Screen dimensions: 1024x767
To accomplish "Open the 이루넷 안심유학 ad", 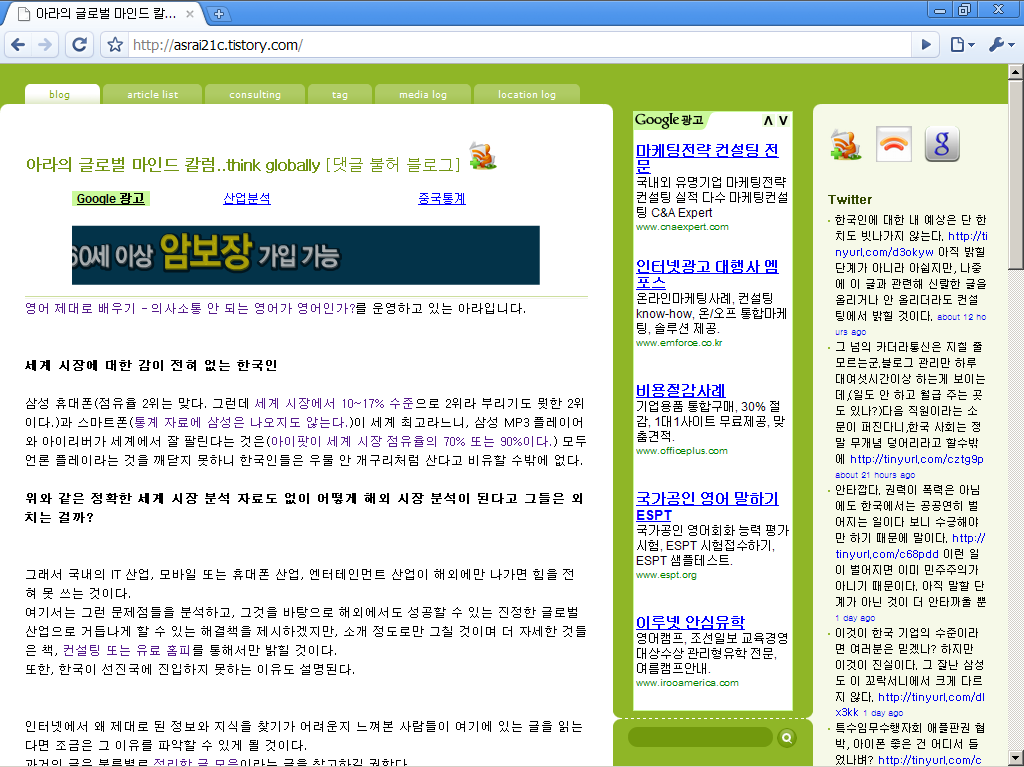I will point(690,621).
